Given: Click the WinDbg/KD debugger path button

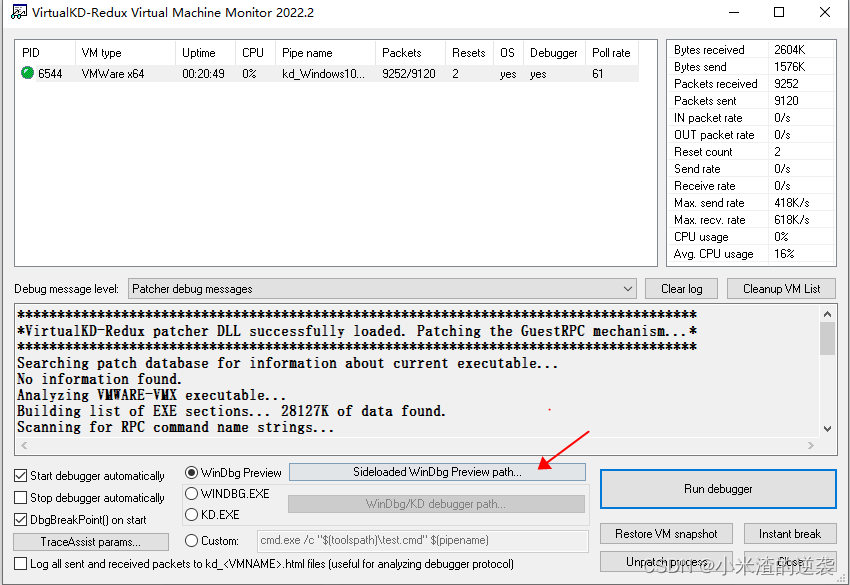Looking at the screenshot, I should pyautogui.click(x=436, y=504).
